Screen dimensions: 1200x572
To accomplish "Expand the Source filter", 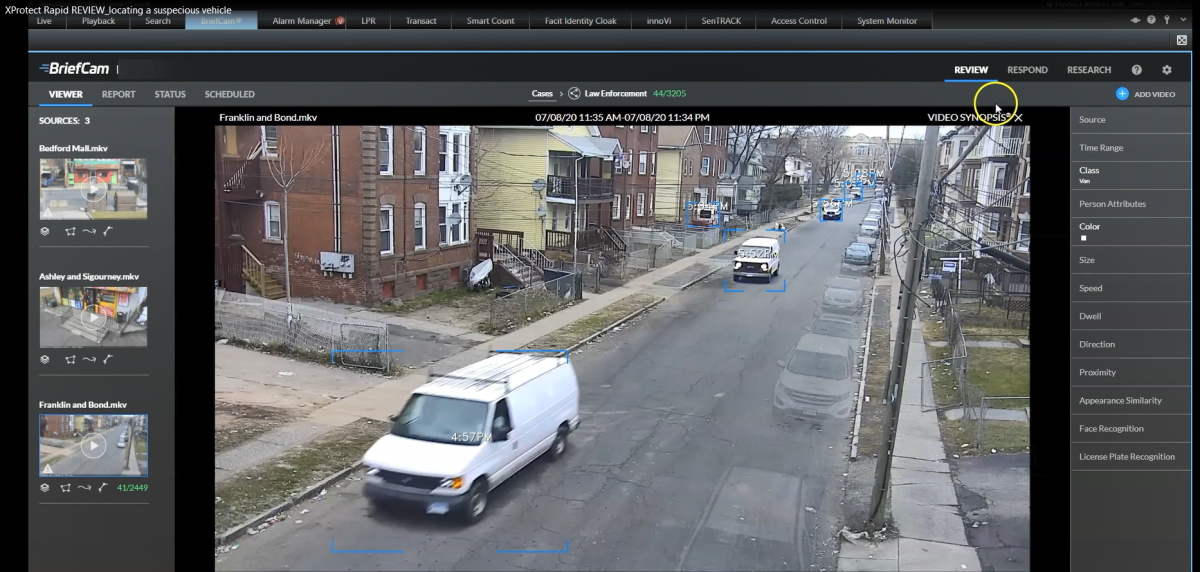I will tap(1131, 120).
